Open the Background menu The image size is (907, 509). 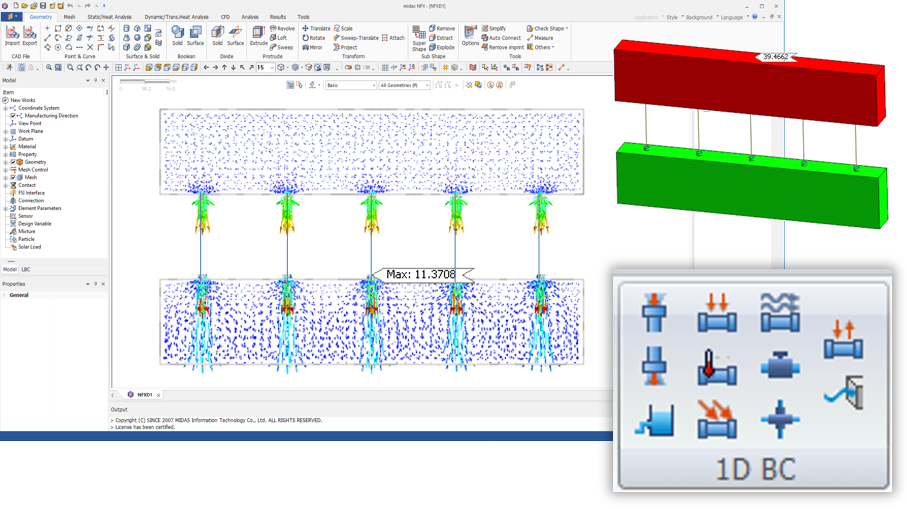(699, 17)
